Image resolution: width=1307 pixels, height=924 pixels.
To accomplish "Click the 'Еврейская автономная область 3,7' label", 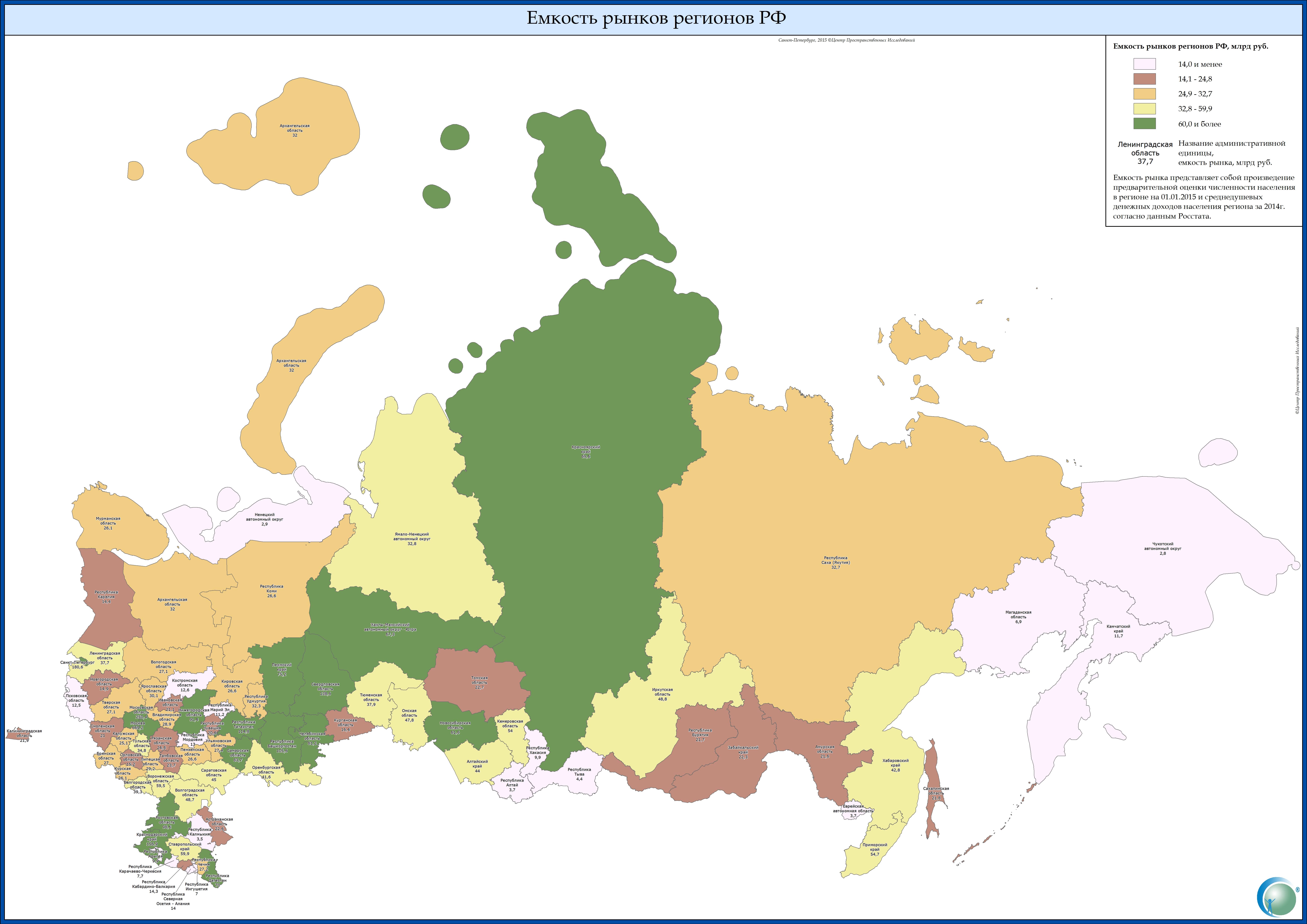I will tap(853, 811).
